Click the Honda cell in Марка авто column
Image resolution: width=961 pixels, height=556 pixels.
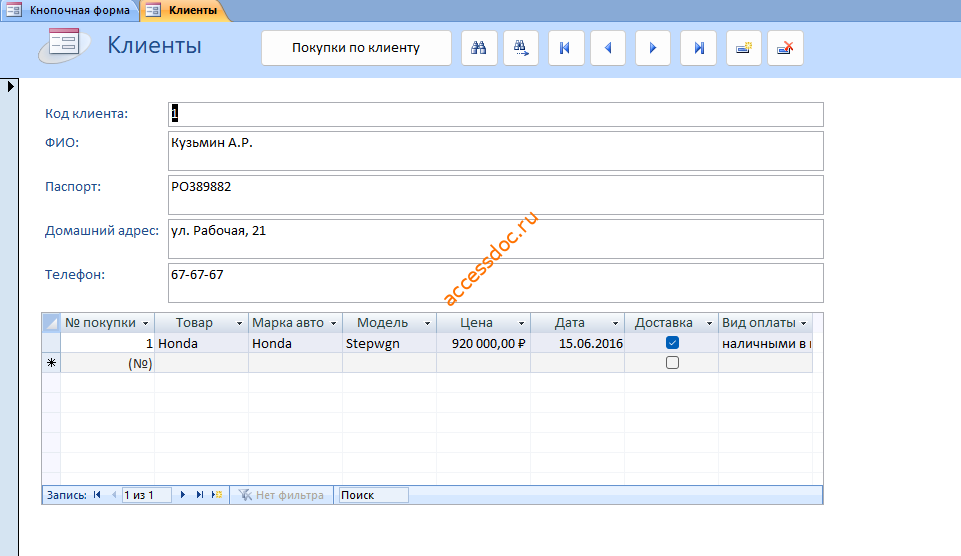click(x=295, y=343)
